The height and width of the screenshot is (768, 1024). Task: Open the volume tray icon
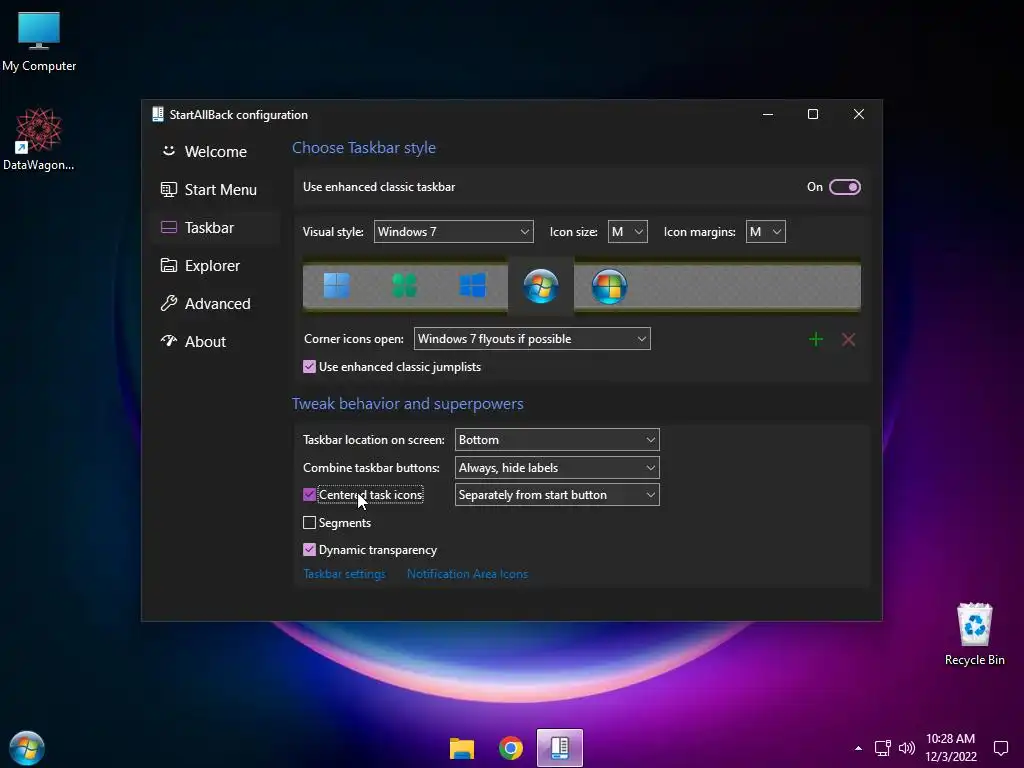906,748
